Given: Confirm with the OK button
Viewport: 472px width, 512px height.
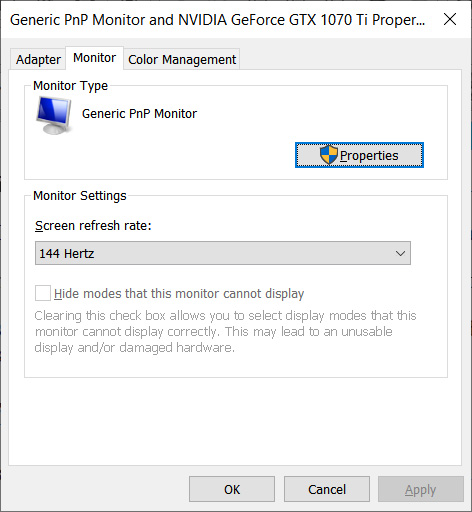Looking at the screenshot, I should (x=232, y=489).
